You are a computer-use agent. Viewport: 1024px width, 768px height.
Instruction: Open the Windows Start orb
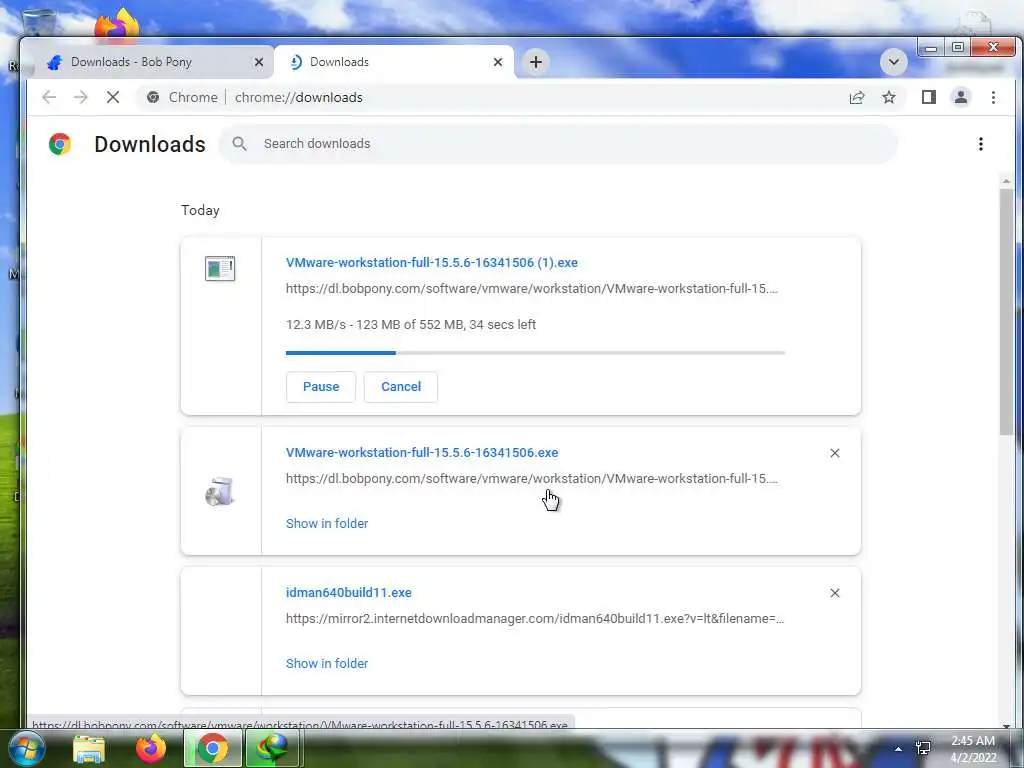[26, 748]
